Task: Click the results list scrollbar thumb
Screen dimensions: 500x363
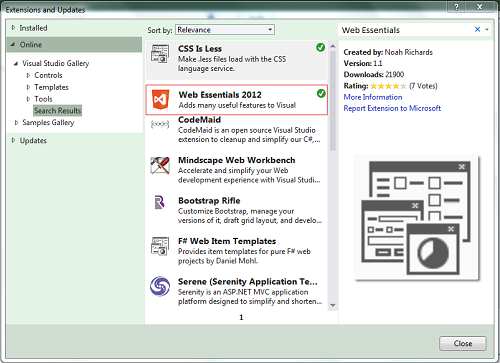Action: (x=332, y=101)
